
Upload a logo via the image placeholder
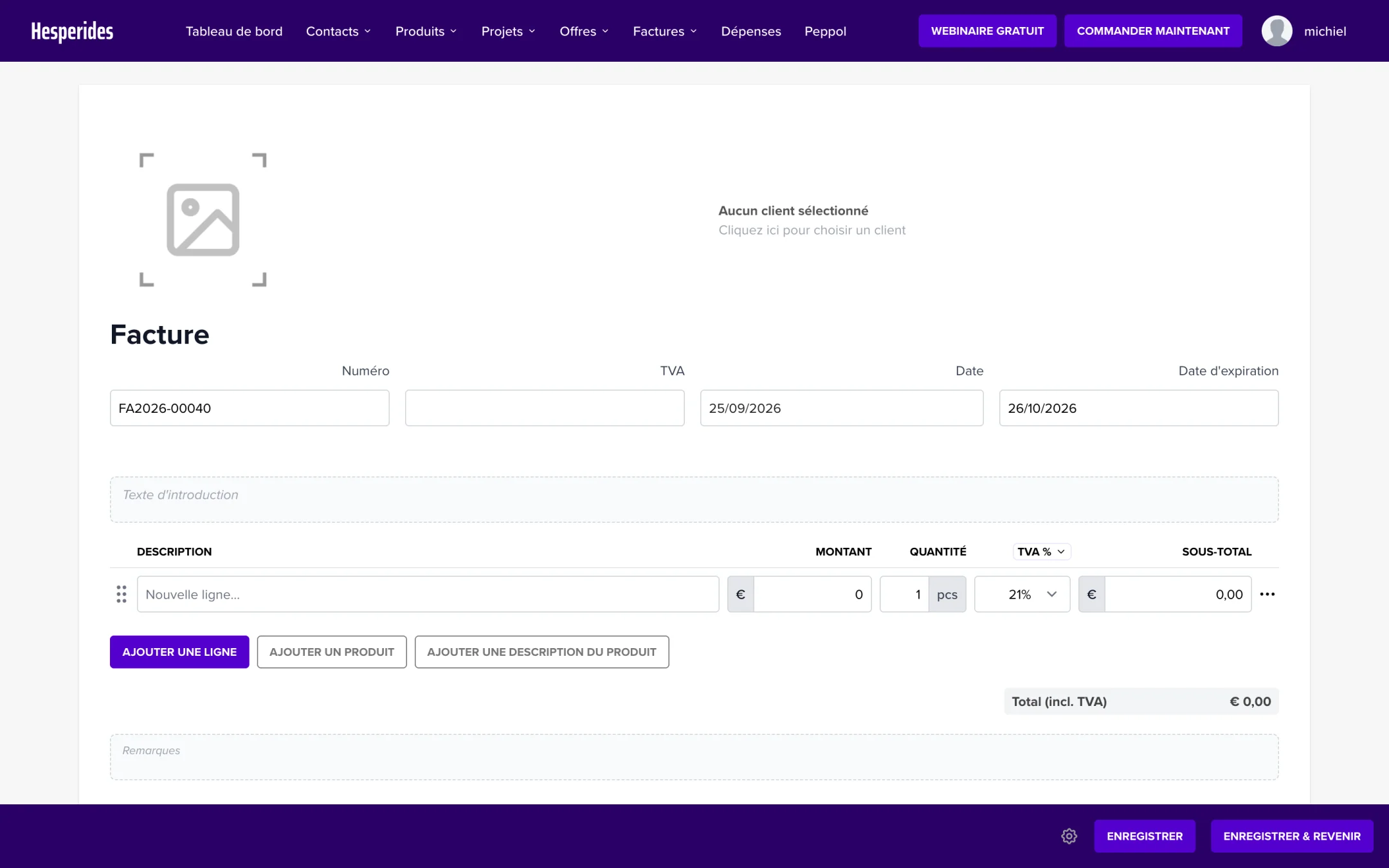tap(203, 220)
